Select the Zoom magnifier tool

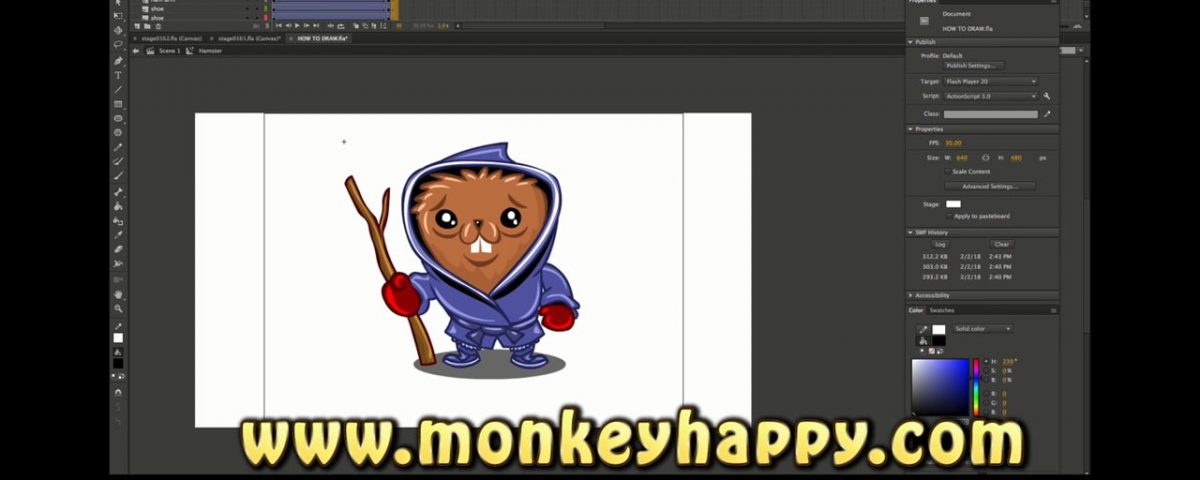click(x=118, y=309)
